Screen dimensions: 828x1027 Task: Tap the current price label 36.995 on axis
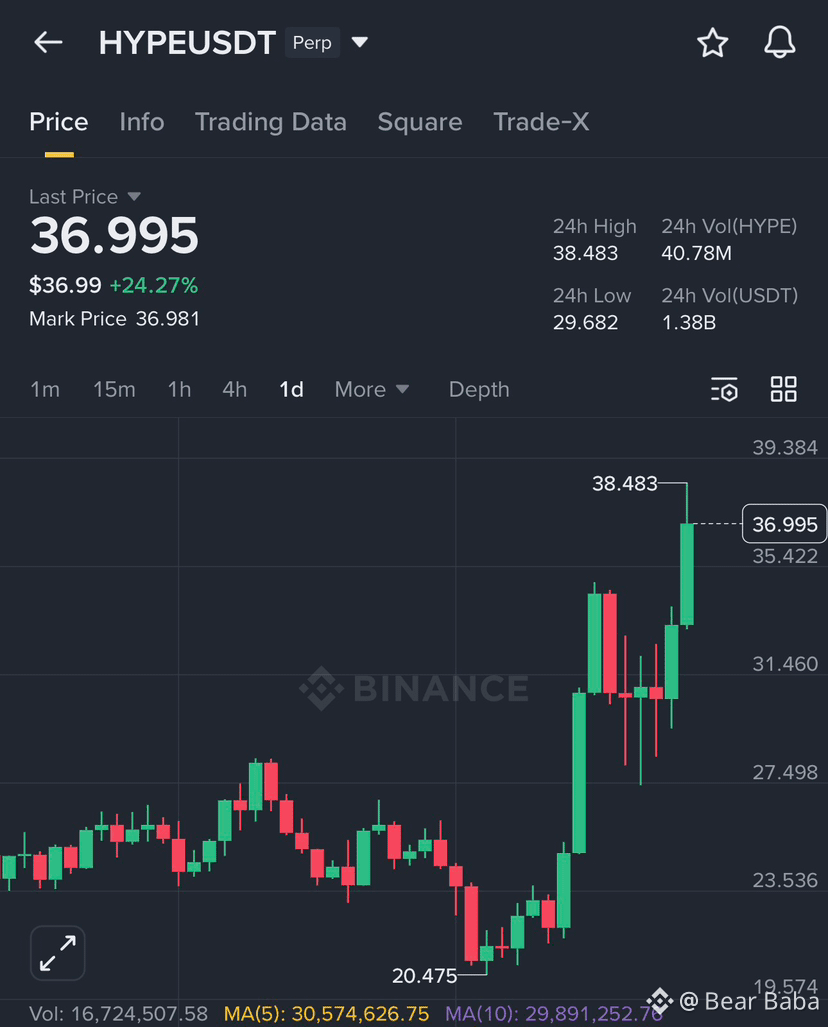pos(784,524)
